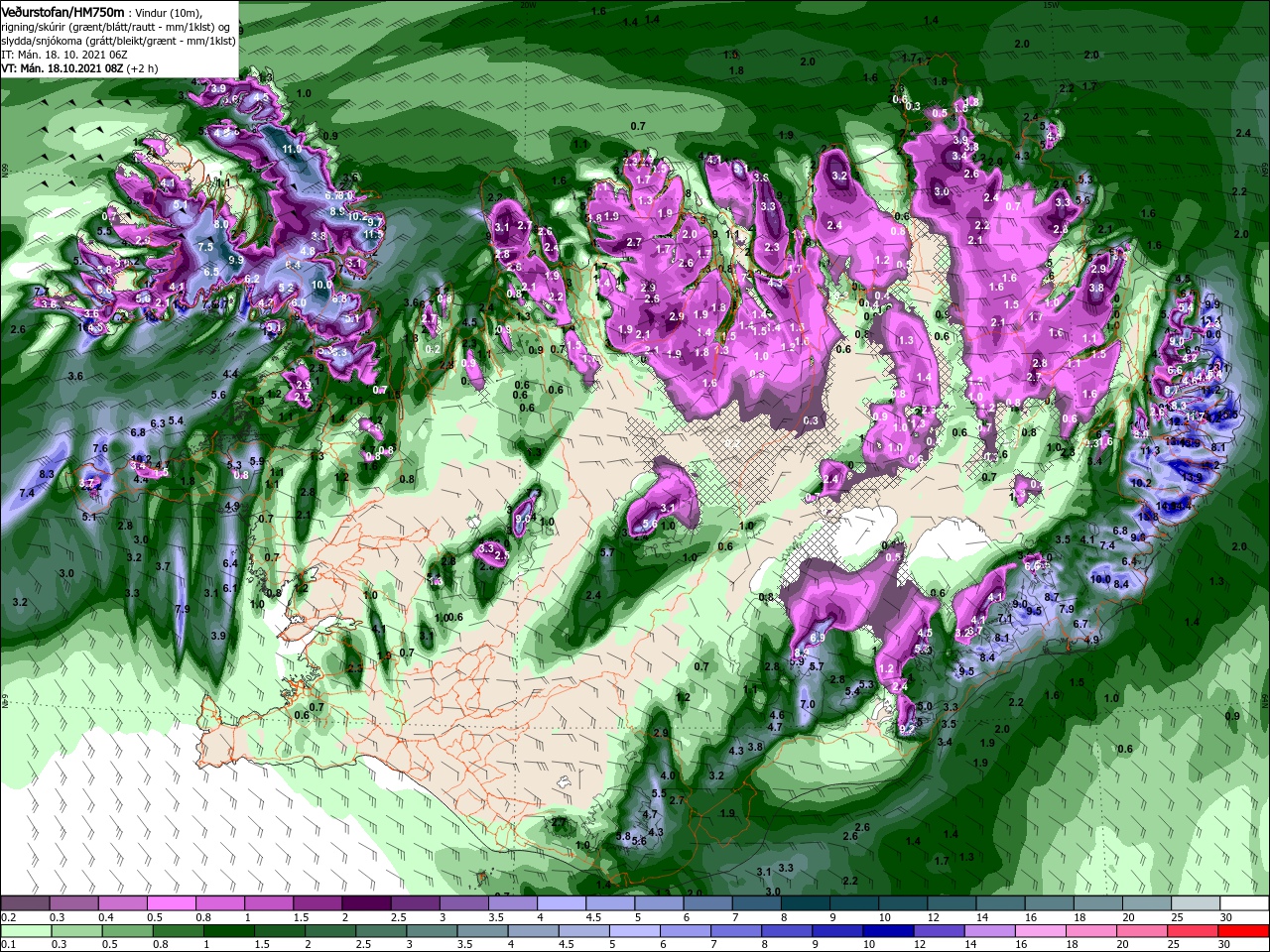
Task: Click the Veðurstofan/HM750m title text
Action: [x=63, y=11]
